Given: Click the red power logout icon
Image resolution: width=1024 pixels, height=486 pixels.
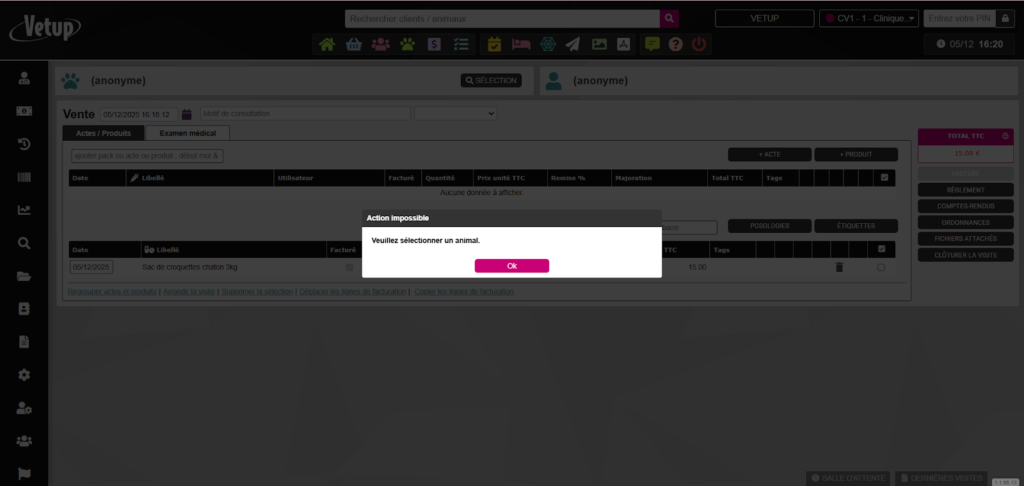Looking at the screenshot, I should pos(699,44).
